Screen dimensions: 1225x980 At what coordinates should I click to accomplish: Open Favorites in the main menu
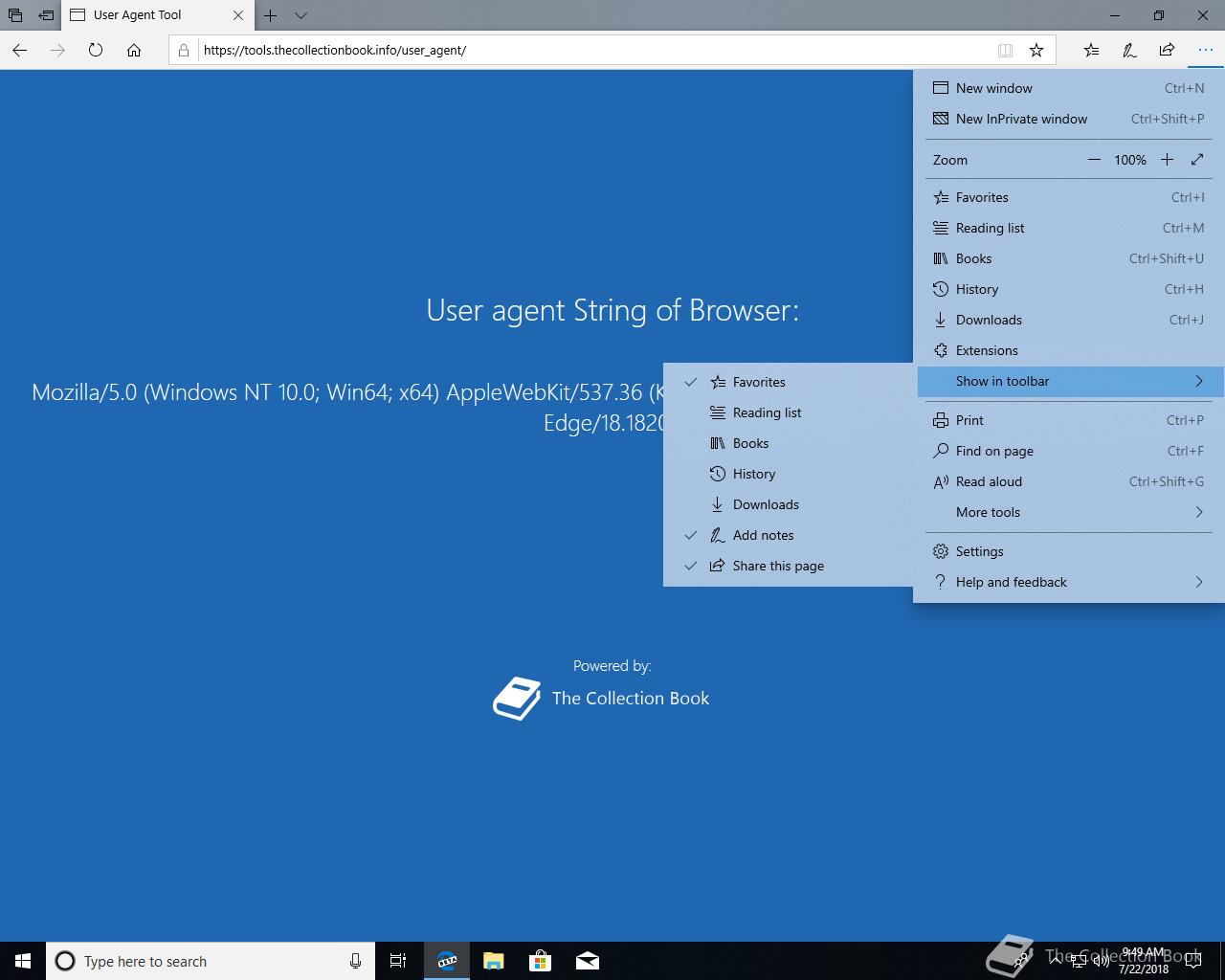[1069, 197]
